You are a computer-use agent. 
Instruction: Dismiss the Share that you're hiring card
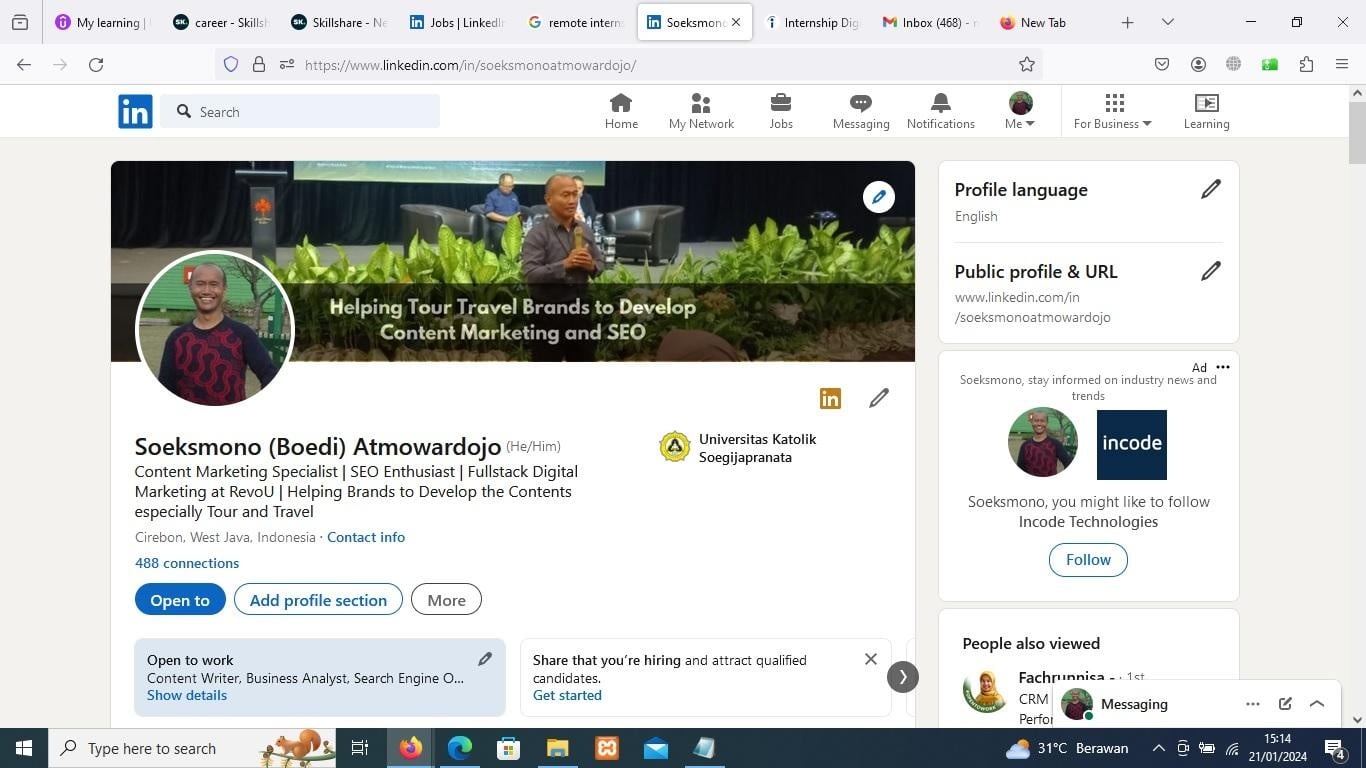pos(871,659)
